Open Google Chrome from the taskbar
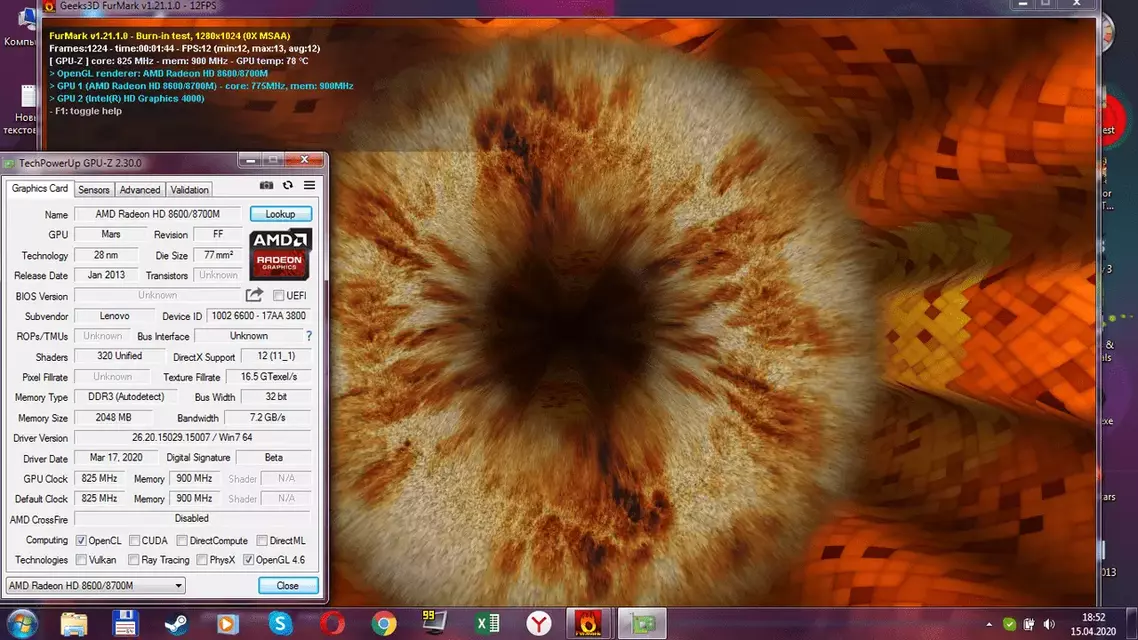 pyautogui.click(x=384, y=624)
